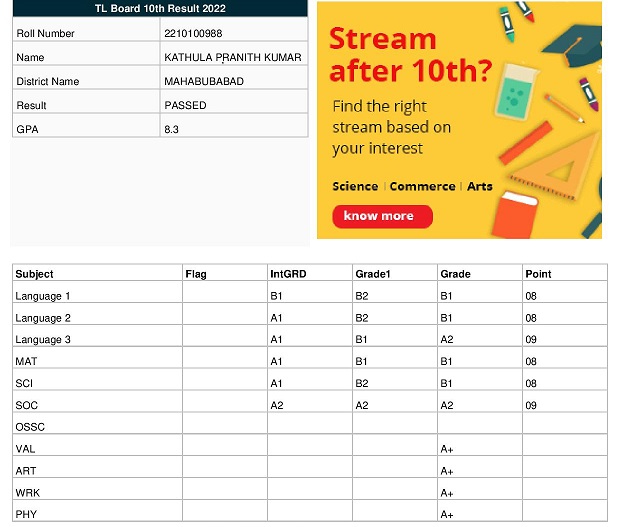The image size is (620, 527).
Task: Click Language 1 IntGRD value B1
Action: point(276,296)
